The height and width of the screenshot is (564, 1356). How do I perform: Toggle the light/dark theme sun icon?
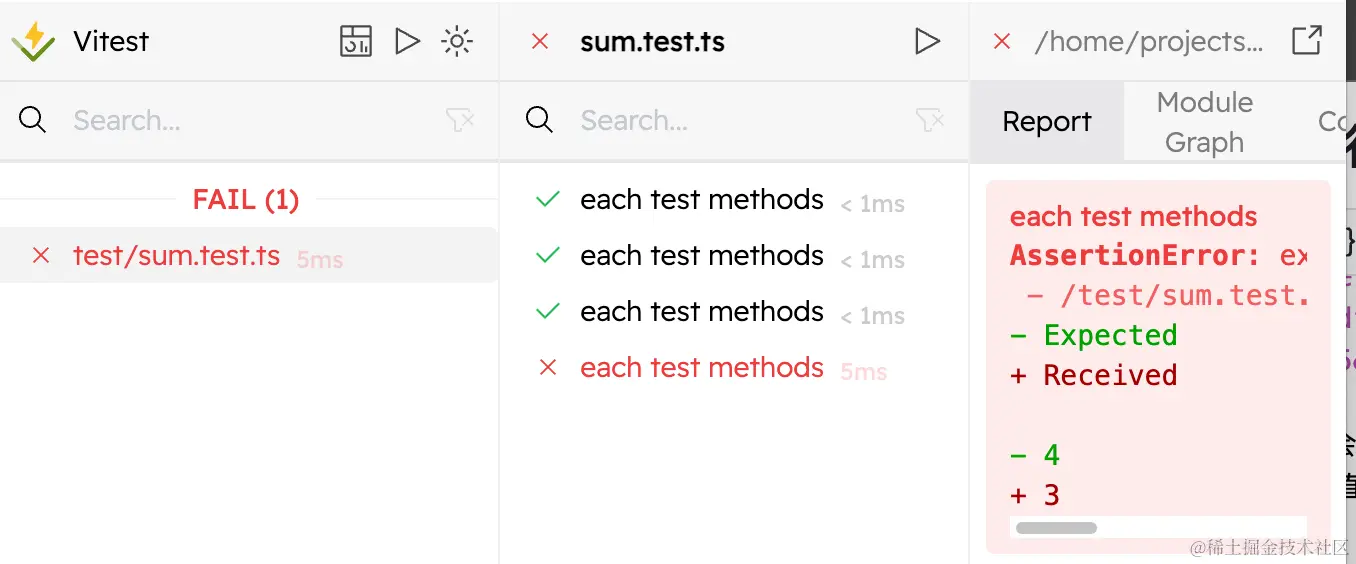457,41
